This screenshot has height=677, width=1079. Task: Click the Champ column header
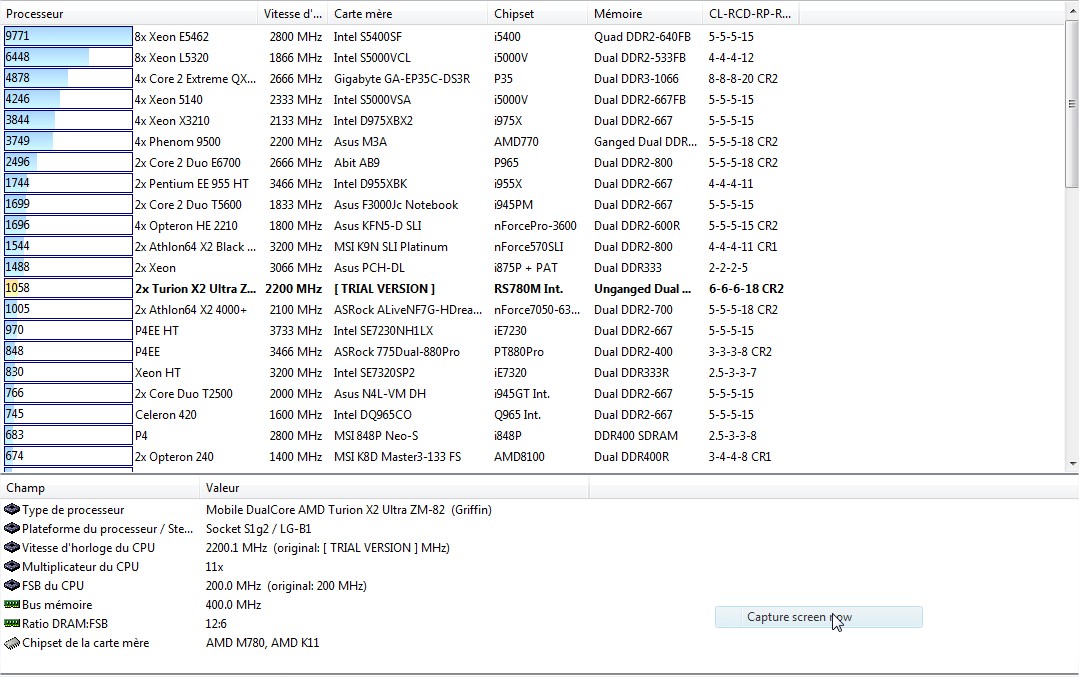[x=100, y=488]
